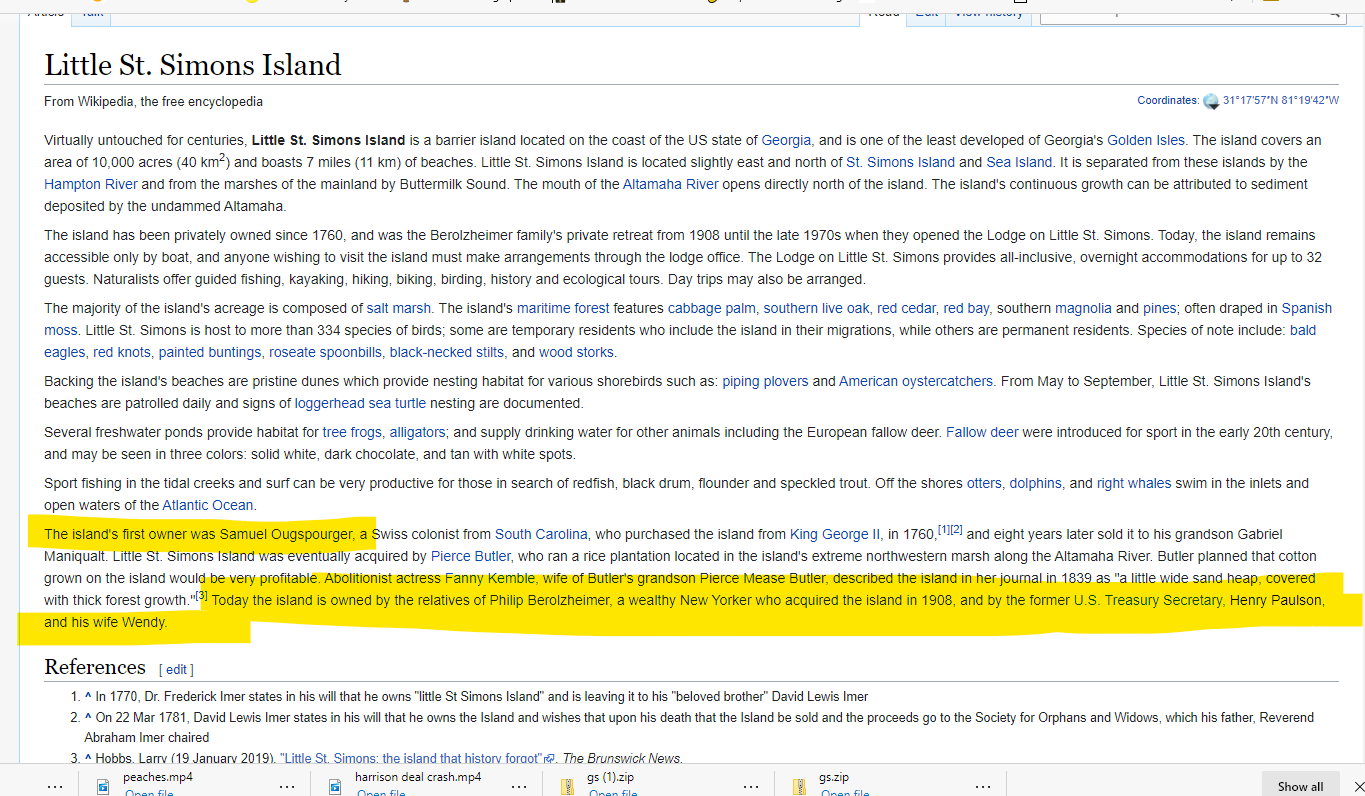The image size is (1365, 796).
Task: Open the Fanny Kemble link
Action: coord(492,578)
